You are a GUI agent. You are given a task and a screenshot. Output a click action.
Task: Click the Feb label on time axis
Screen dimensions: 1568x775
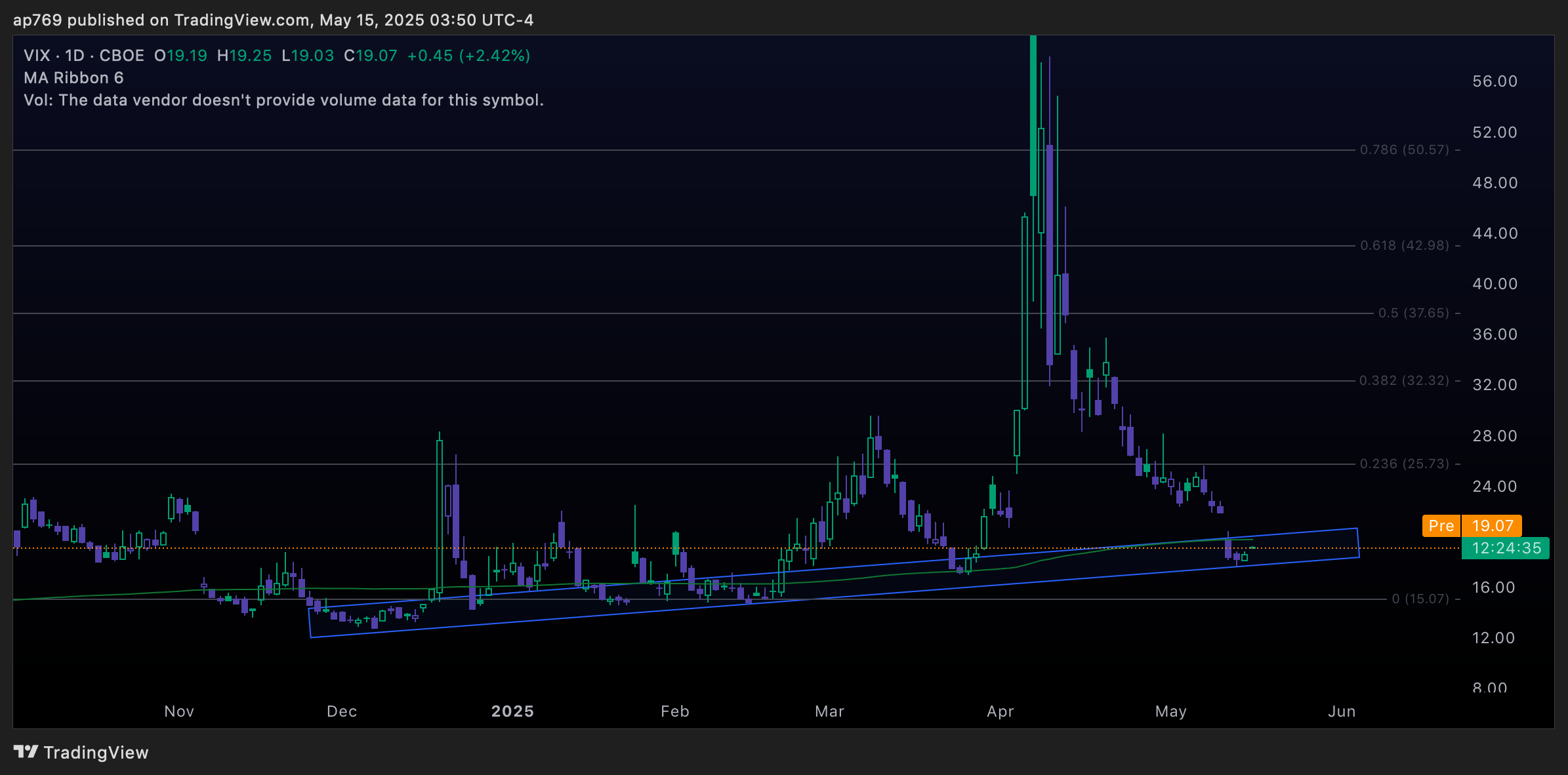click(675, 711)
